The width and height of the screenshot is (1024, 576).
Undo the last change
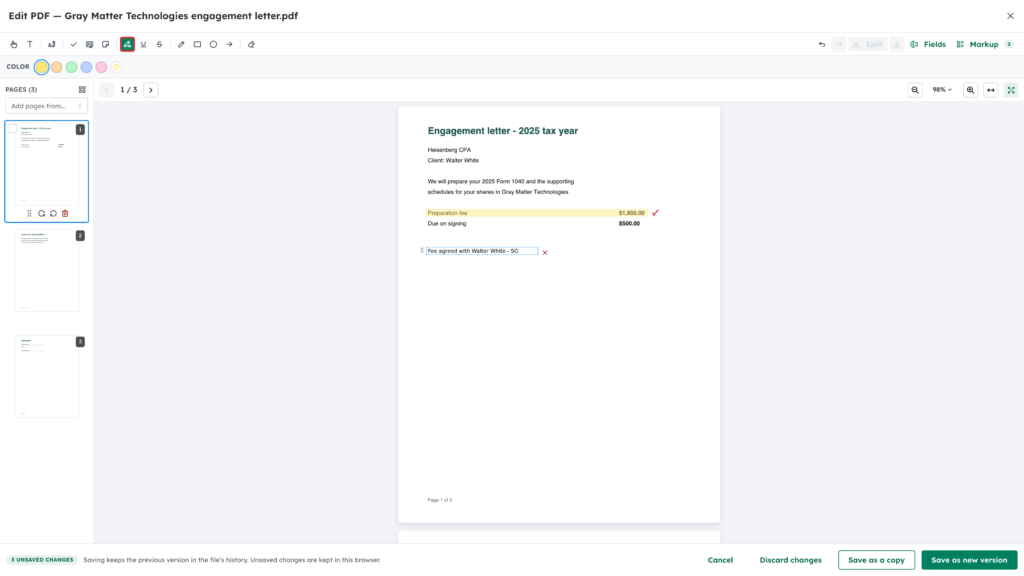click(x=822, y=44)
